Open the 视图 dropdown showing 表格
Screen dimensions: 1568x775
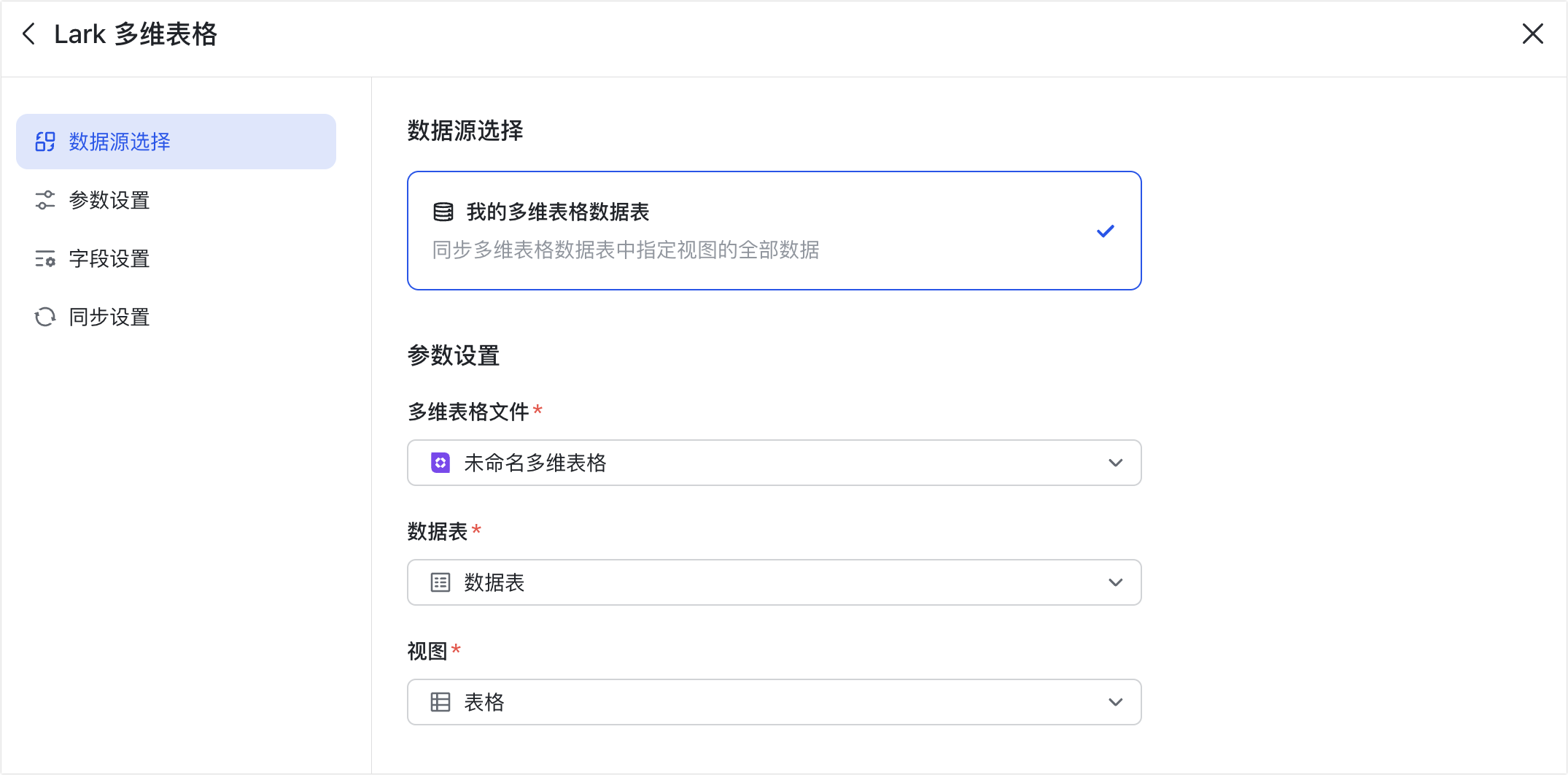click(774, 702)
